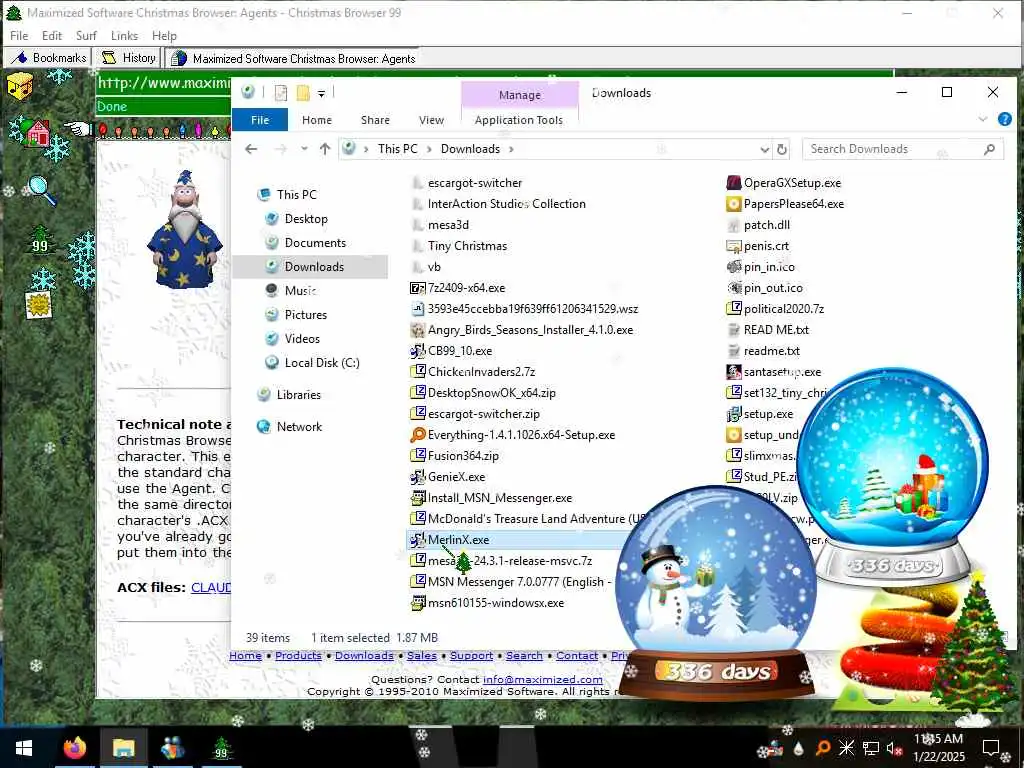1024x768 pixels.
Task: Open the History panel in Christmas Browser
Action: (x=129, y=58)
